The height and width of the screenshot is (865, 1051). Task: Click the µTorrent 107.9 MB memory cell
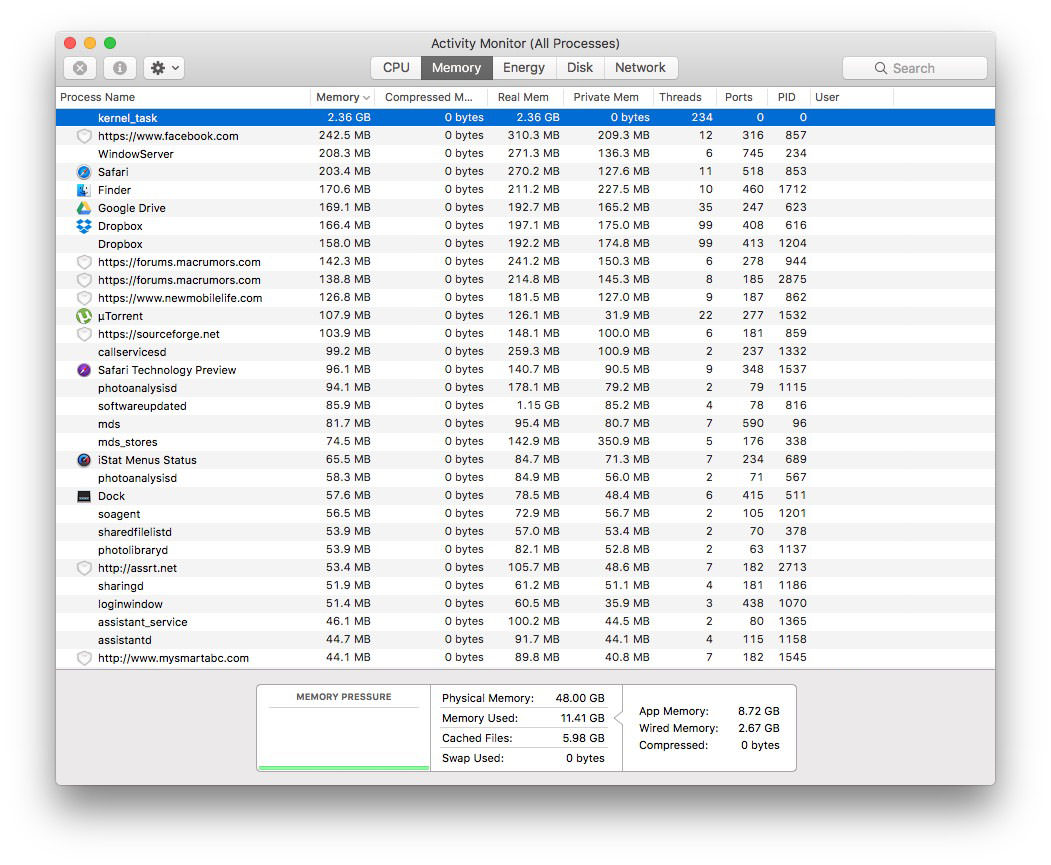345,316
